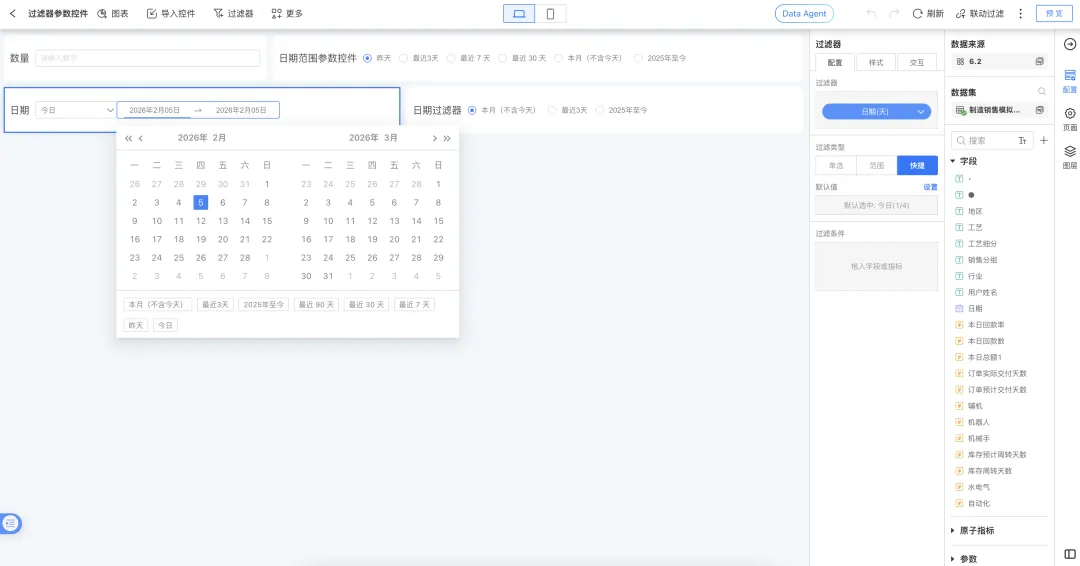Select 最近 7 天 radio option
The image size is (1080, 566).
(x=450, y=59)
